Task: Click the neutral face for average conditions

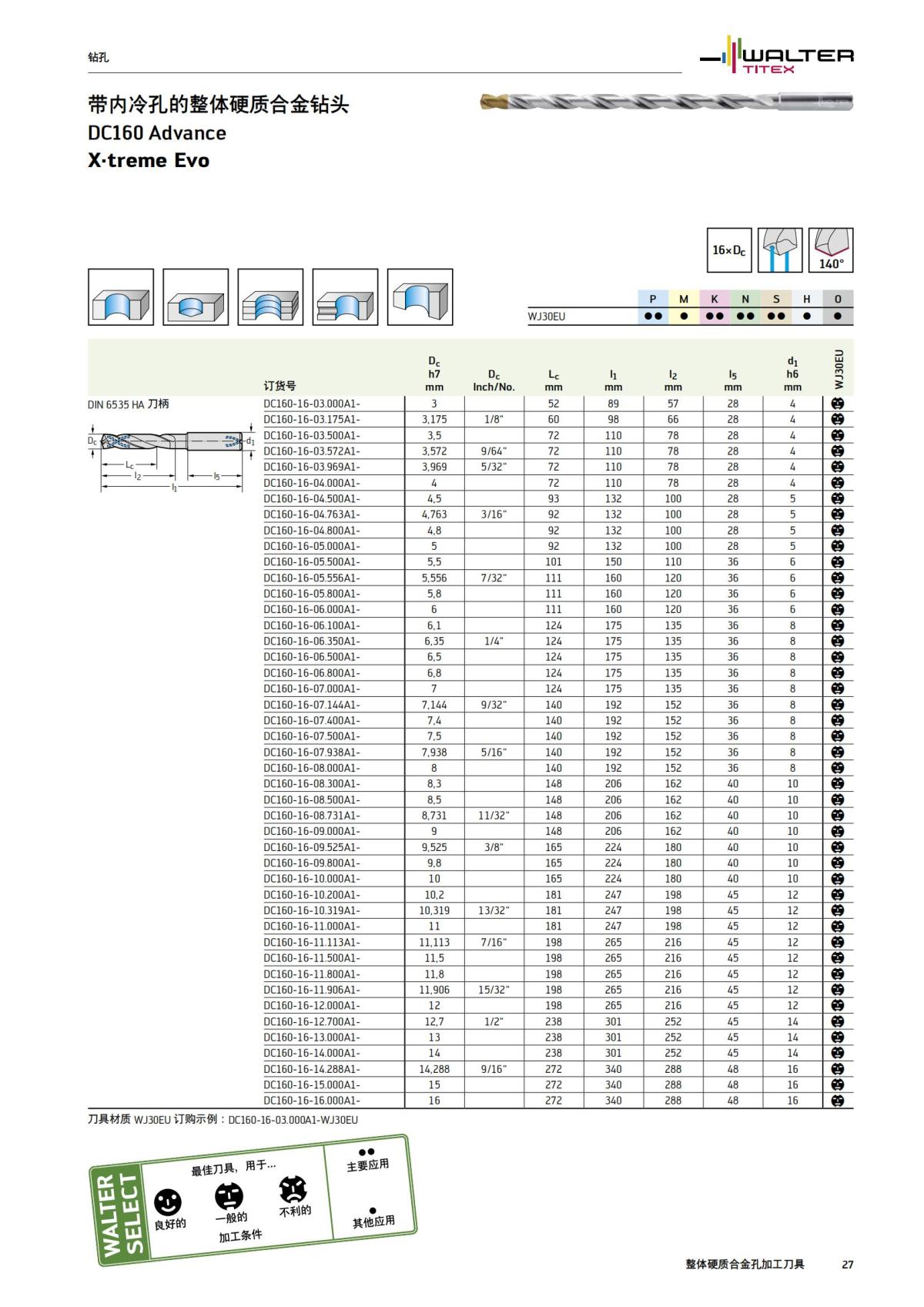Action: coord(229,1195)
